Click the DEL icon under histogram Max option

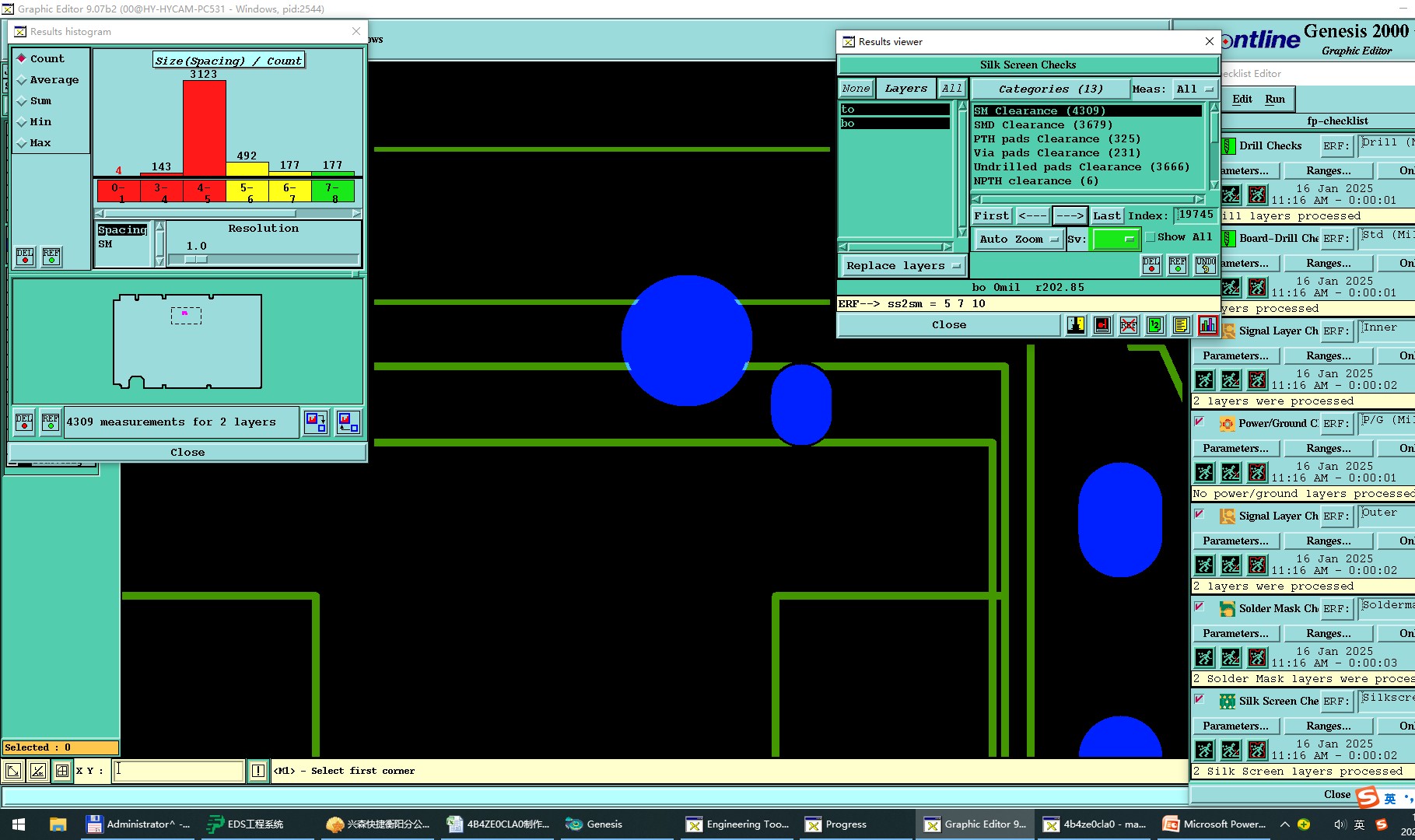(25, 256)
